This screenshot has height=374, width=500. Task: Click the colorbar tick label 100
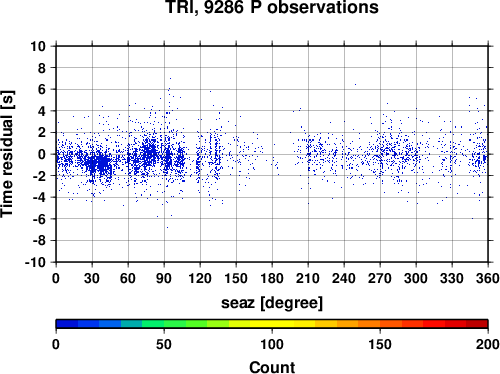click(272, 344)
